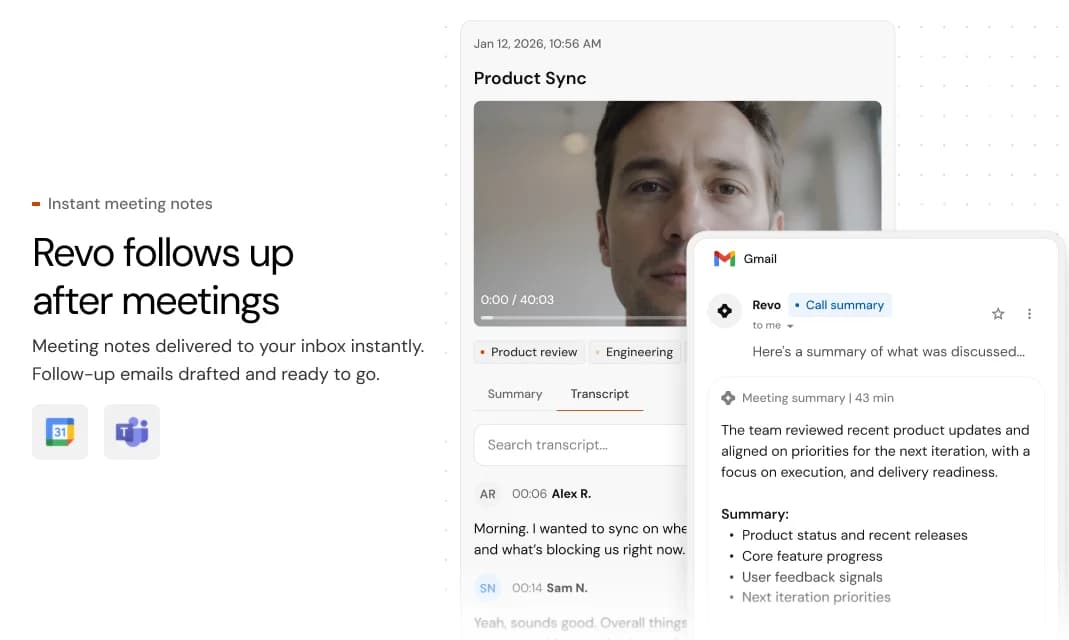The height and width of the screenshot is (640, 1069).
Task: Switch to the Summary tab
Action: (514, 394)
